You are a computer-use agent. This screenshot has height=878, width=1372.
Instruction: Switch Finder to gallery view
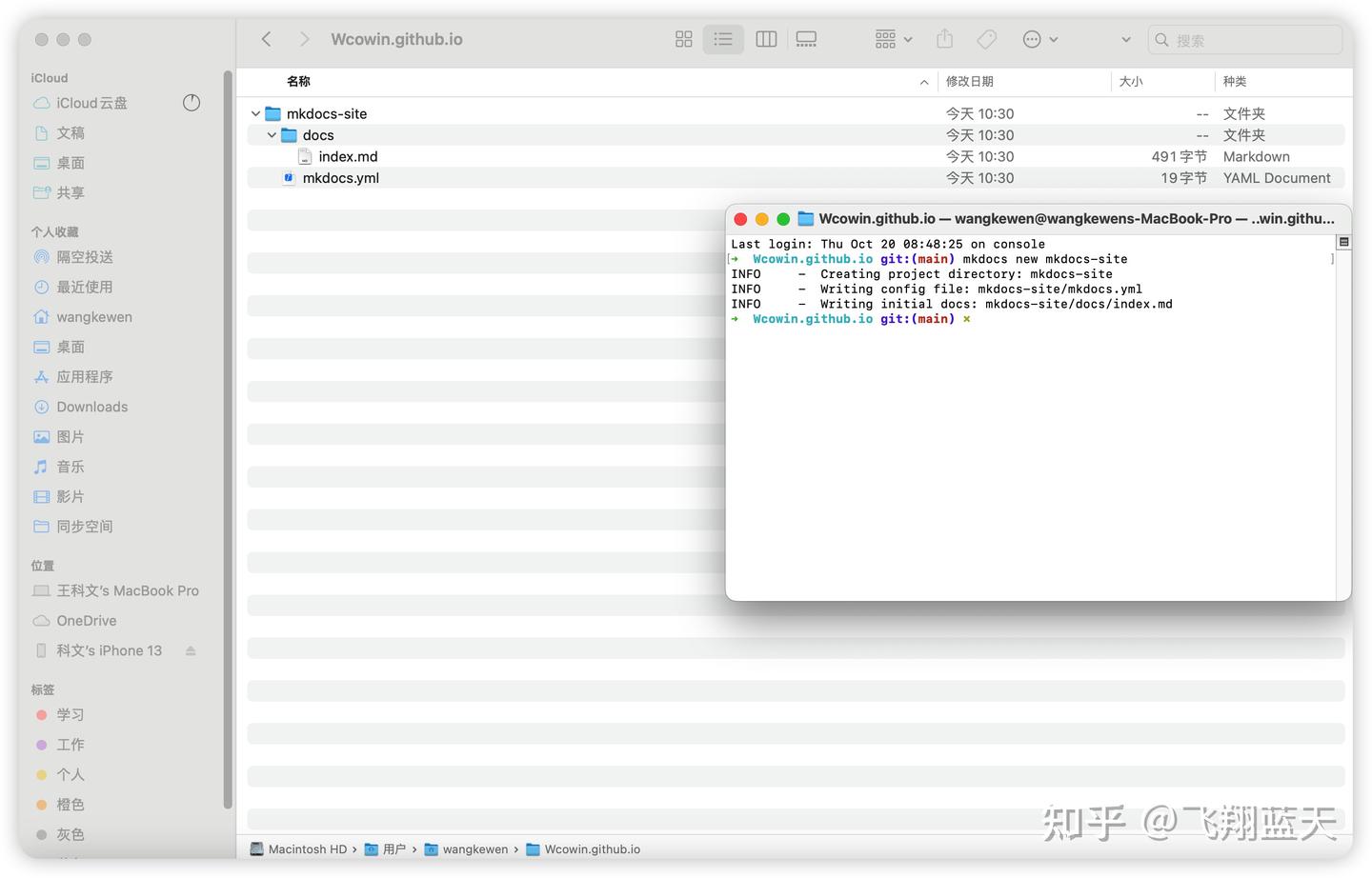tap(806, 39)
